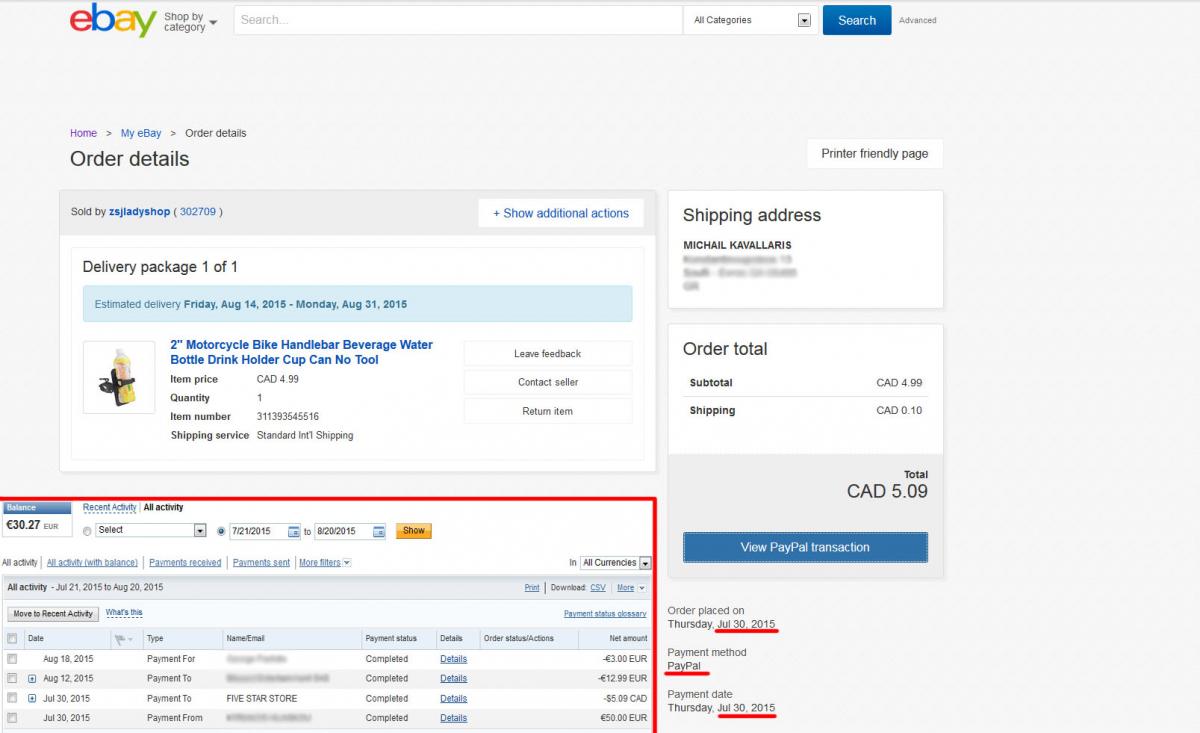Open the All Categories dropdown
The height and width of the screenshot is (733, 1200).
point(751,20)
